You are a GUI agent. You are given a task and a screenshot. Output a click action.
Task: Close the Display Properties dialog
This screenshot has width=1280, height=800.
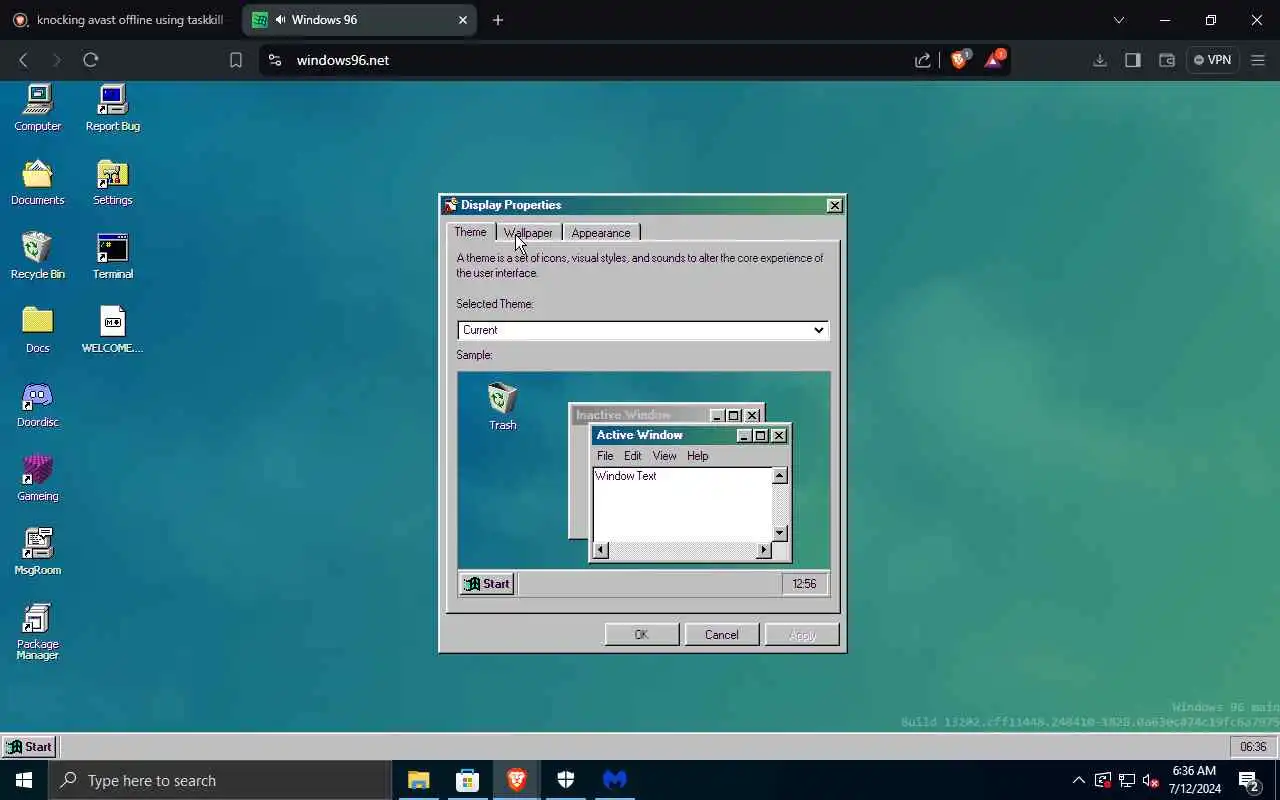point(834,205)
